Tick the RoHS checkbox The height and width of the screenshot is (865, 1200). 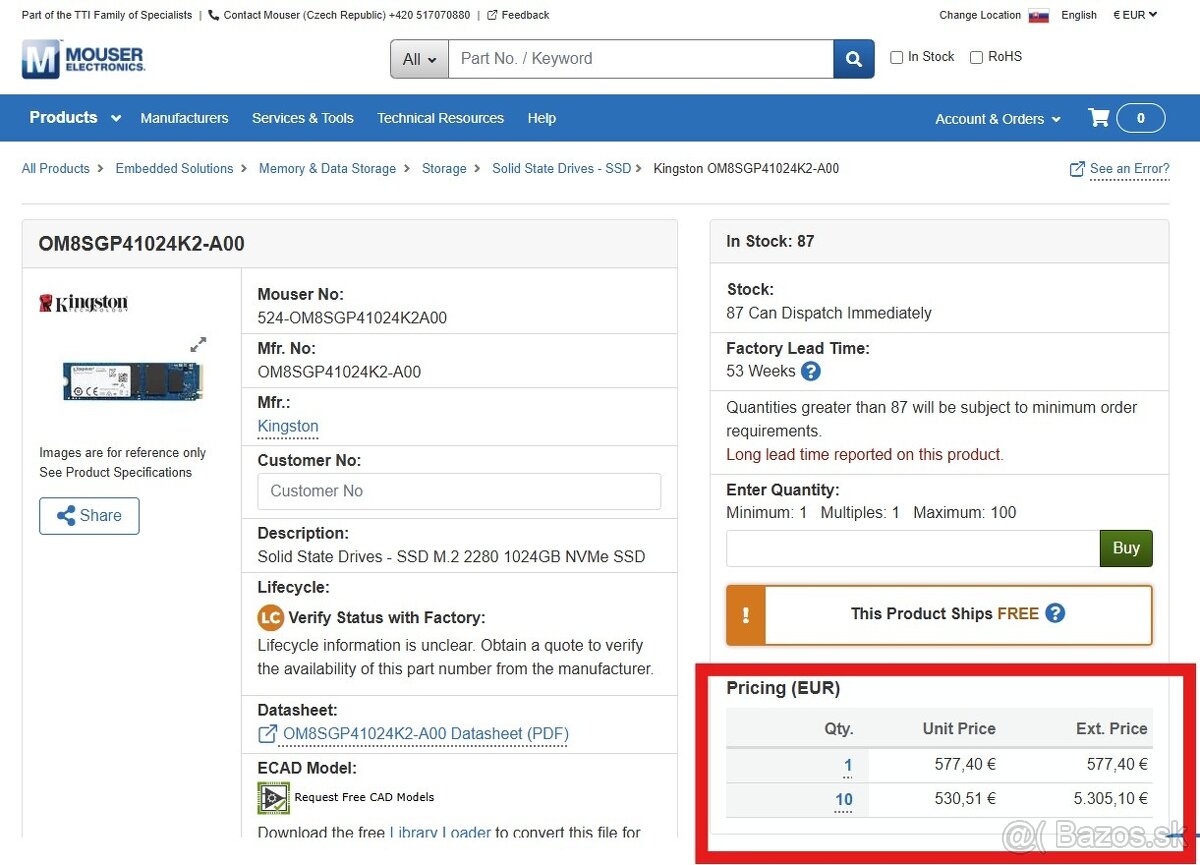[x=976, y=58]
